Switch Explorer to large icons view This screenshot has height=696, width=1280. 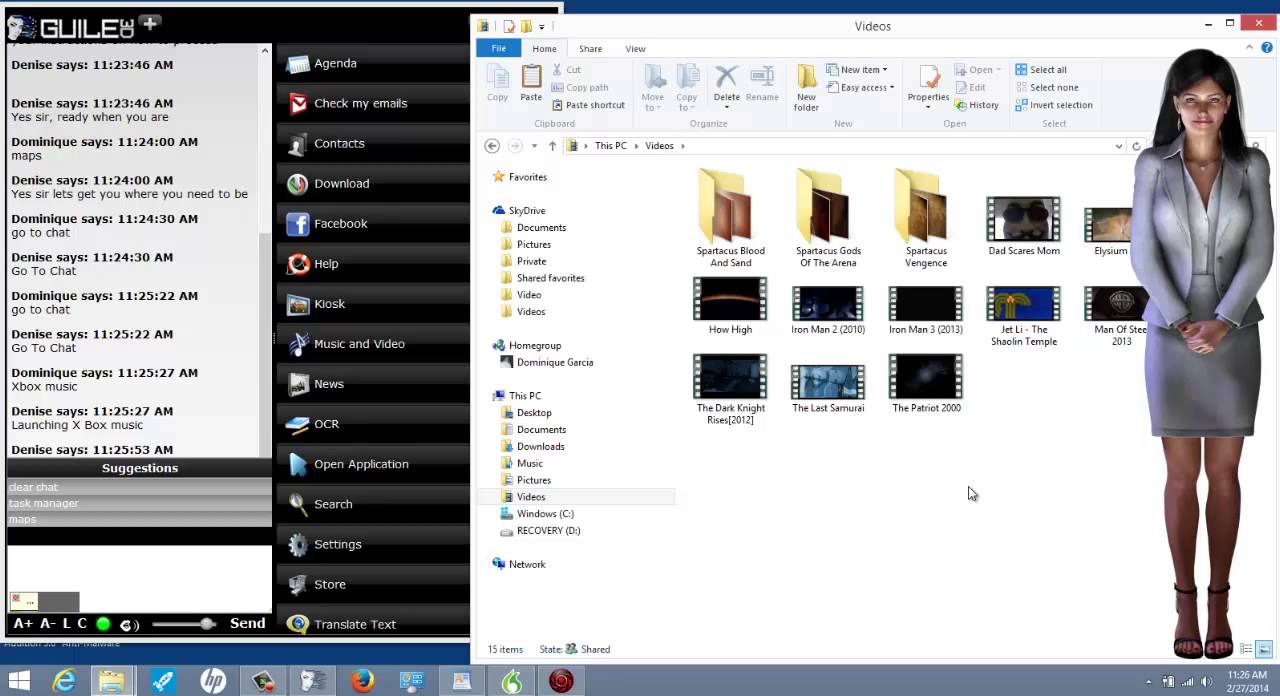(x=1264, y=649)
